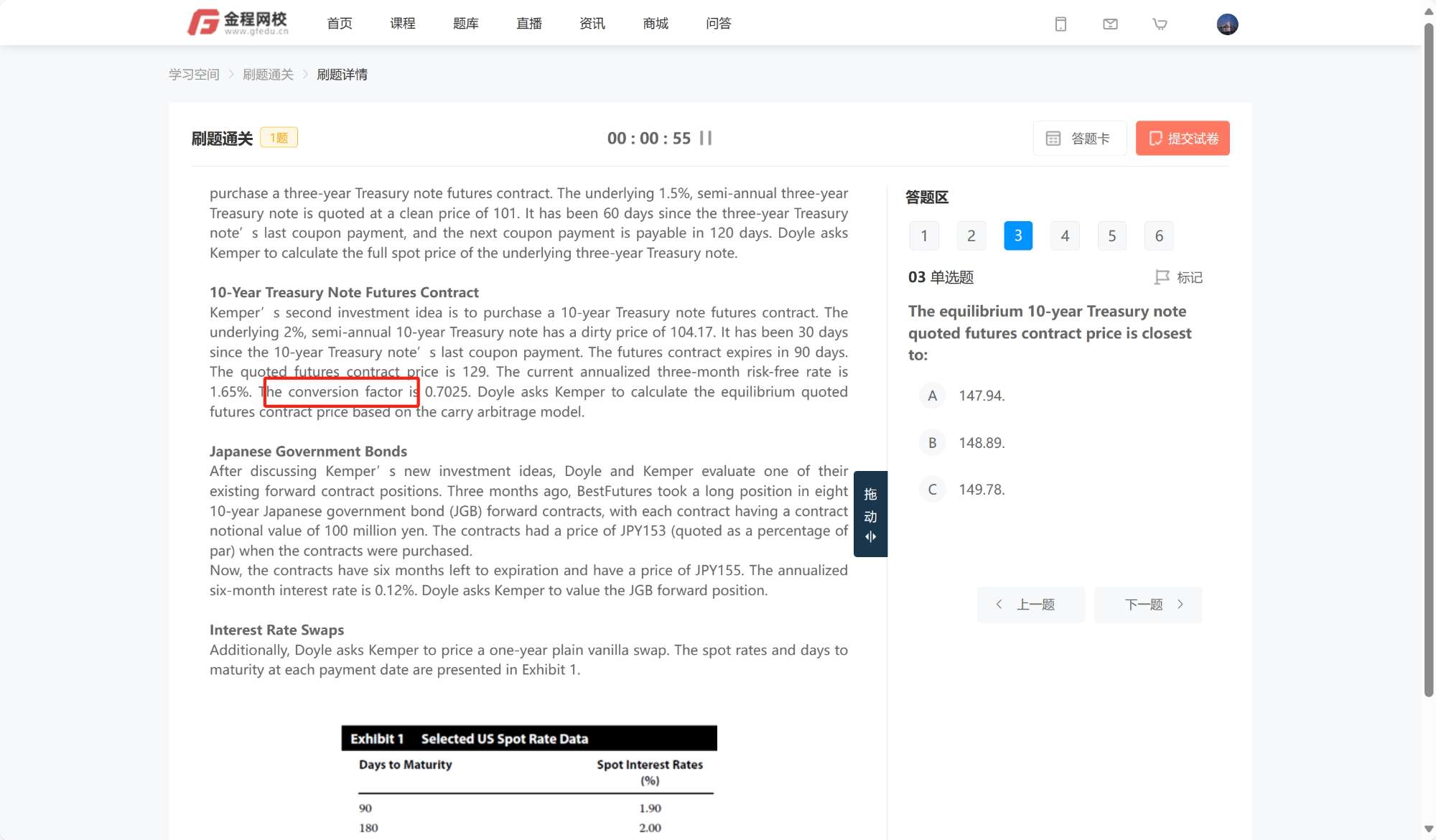The width and height of the screenshot is (1436, 840).
Task: Click the mobile phone icon in header
Action: click(1060, 24)
